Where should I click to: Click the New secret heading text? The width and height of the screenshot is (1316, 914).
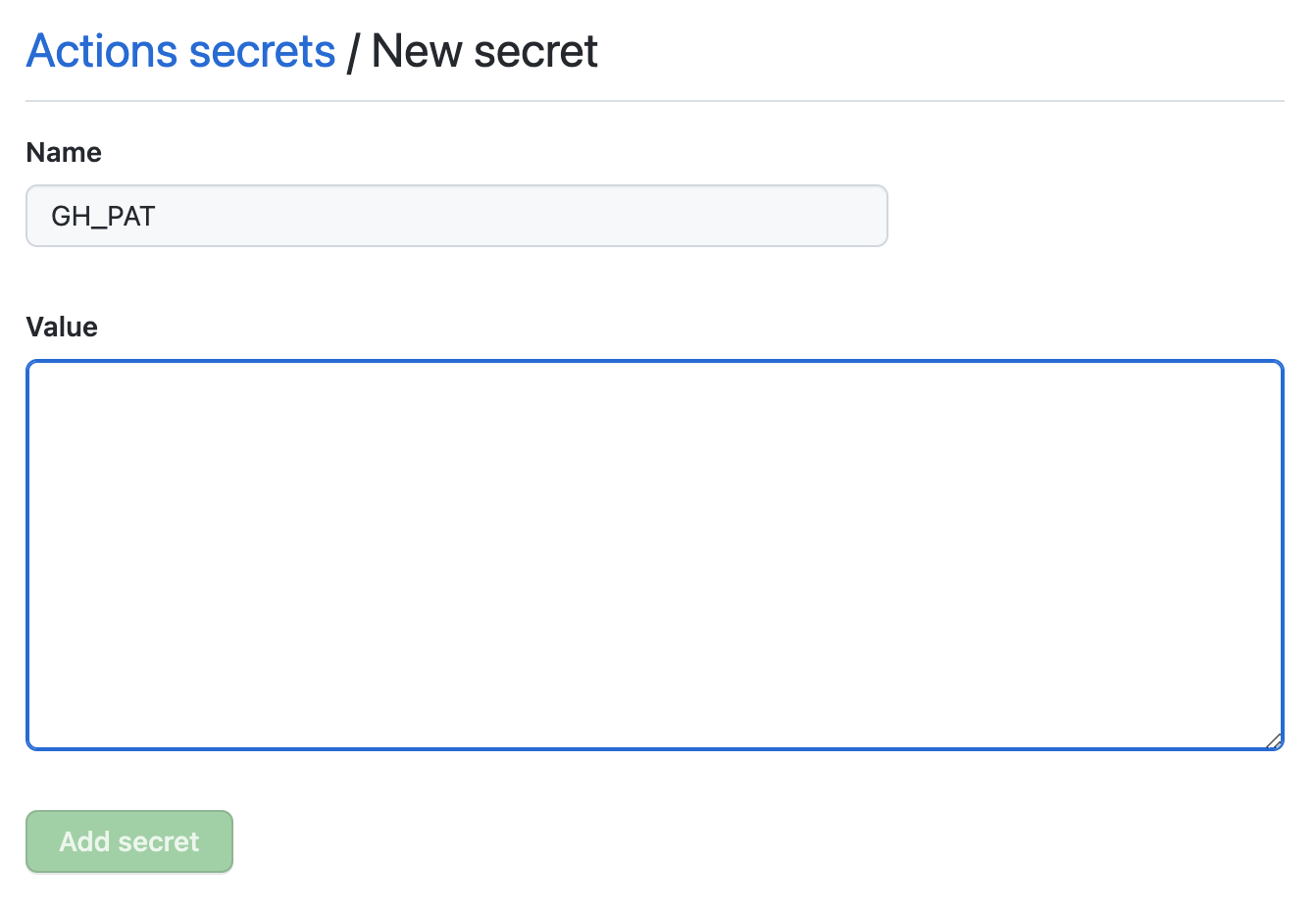pos(484,52)
